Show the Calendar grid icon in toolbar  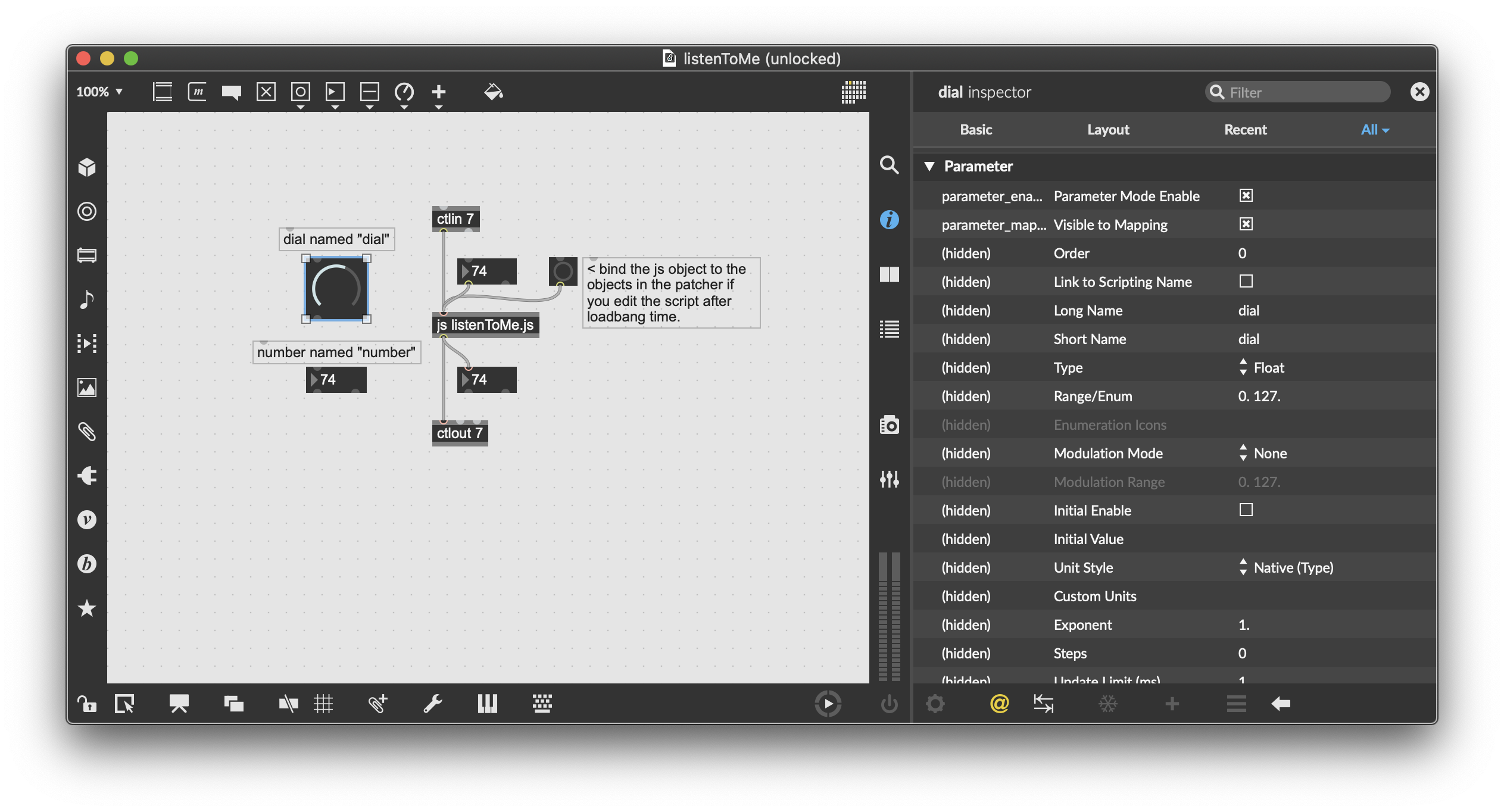853,92
